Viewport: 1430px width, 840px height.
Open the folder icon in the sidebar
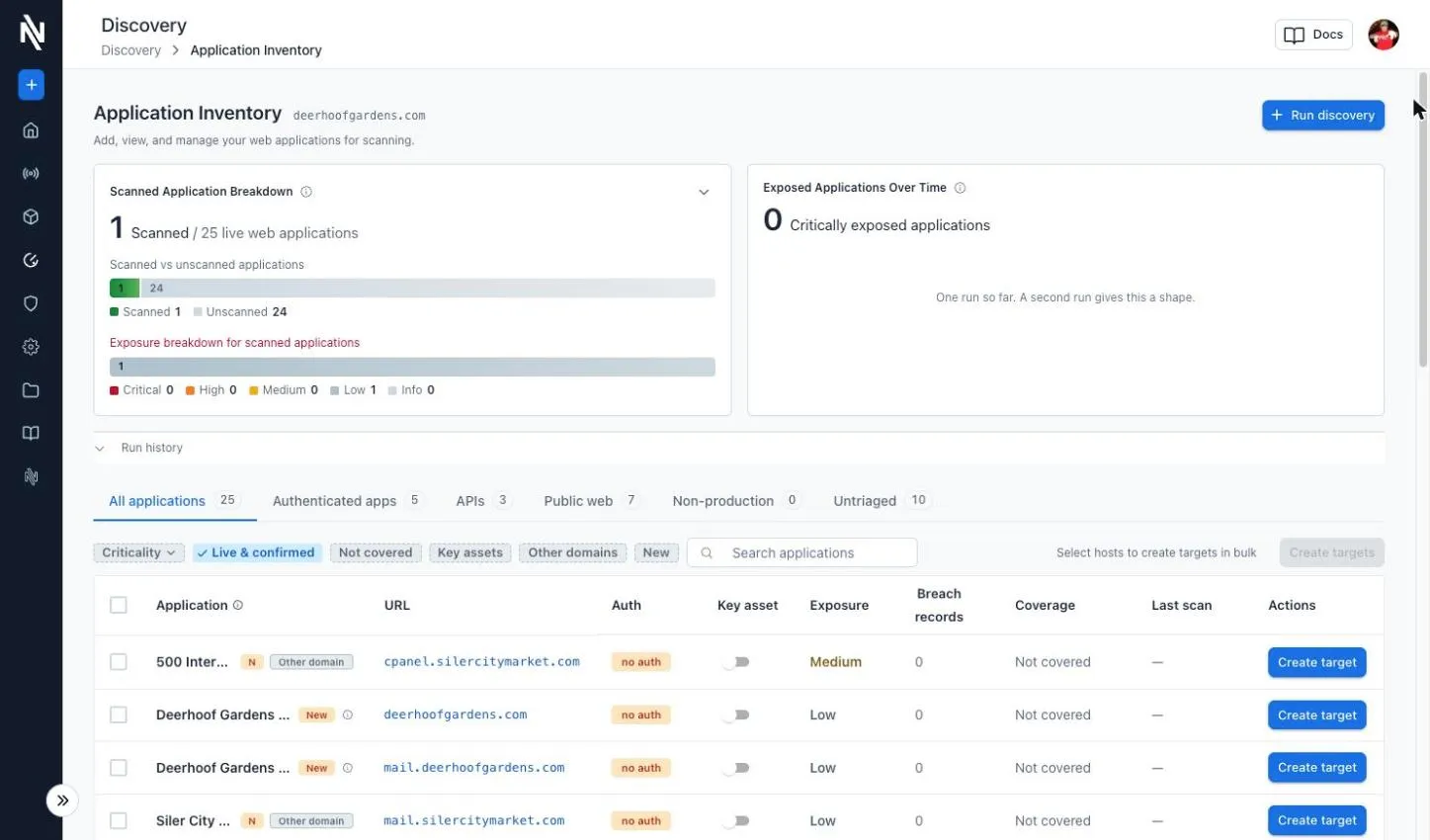(x=31, y=390)
